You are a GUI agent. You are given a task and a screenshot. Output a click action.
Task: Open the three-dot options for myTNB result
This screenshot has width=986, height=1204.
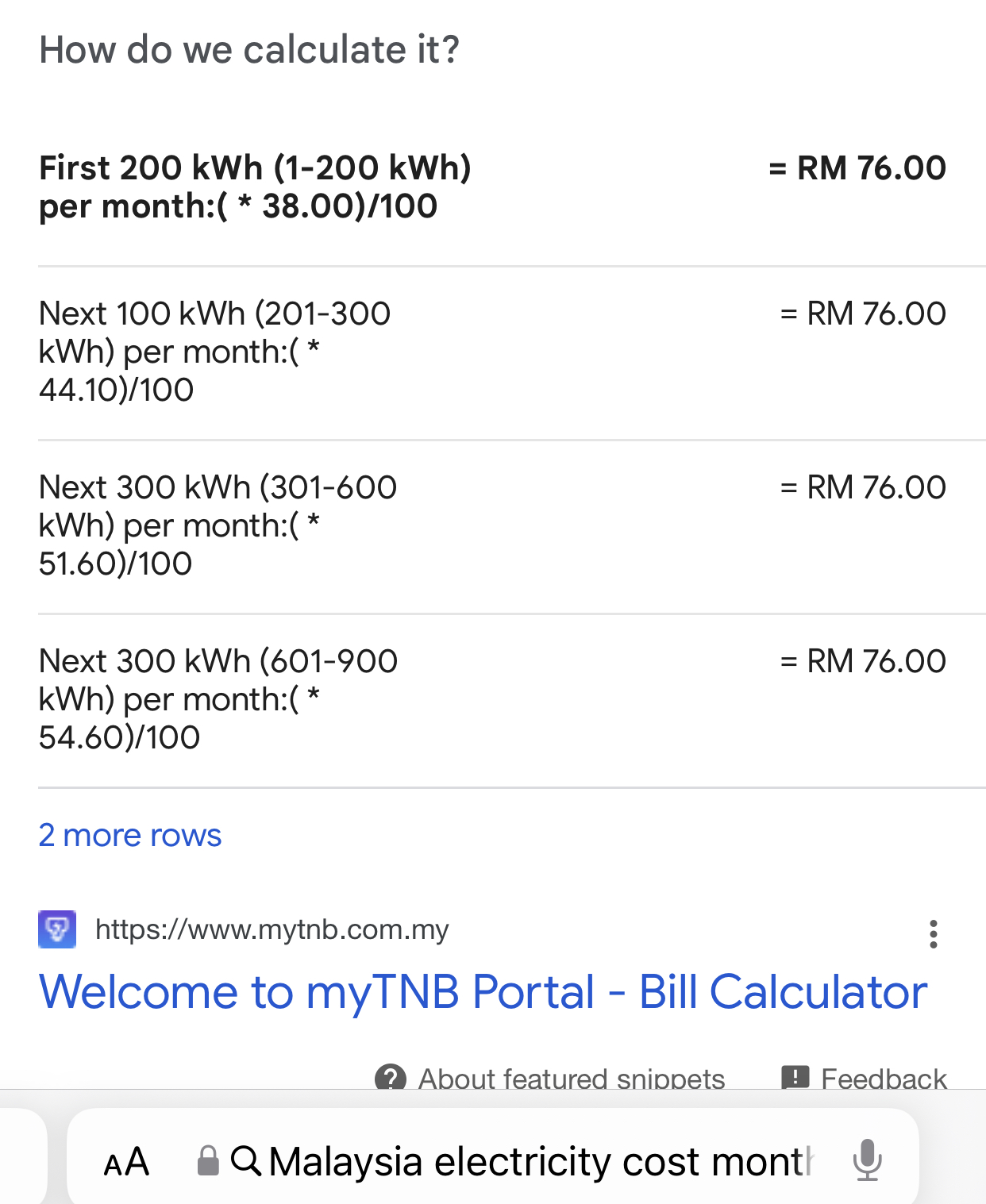(x=934, y=934)
